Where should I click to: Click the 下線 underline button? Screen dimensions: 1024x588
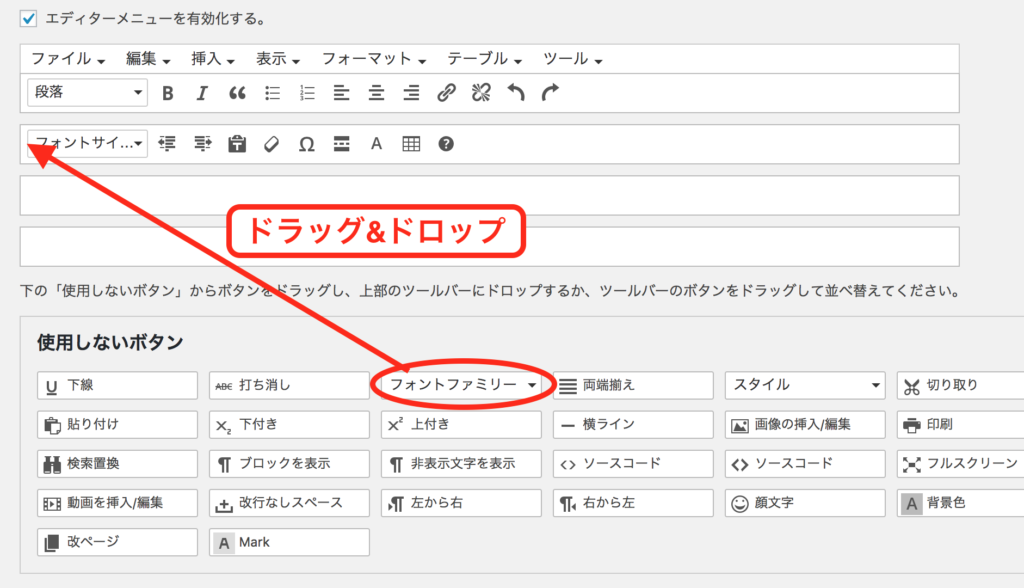(x=118, y=385)
